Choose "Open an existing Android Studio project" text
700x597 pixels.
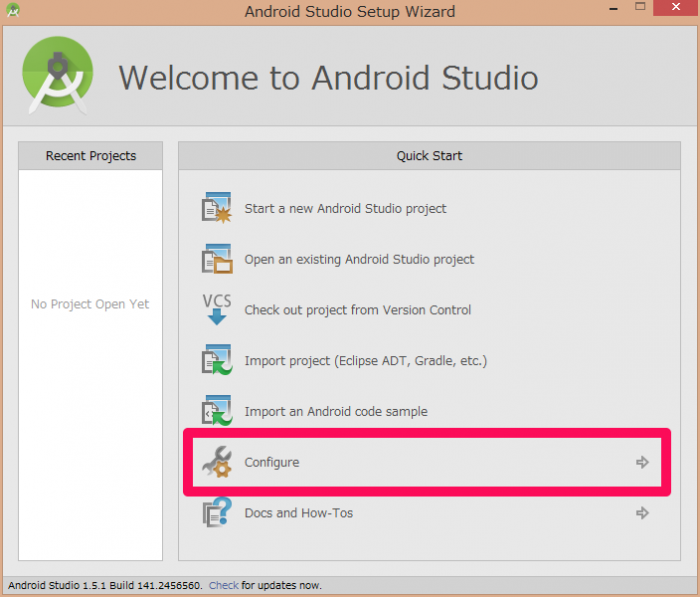pyautogui.click(x=359, y=259)
